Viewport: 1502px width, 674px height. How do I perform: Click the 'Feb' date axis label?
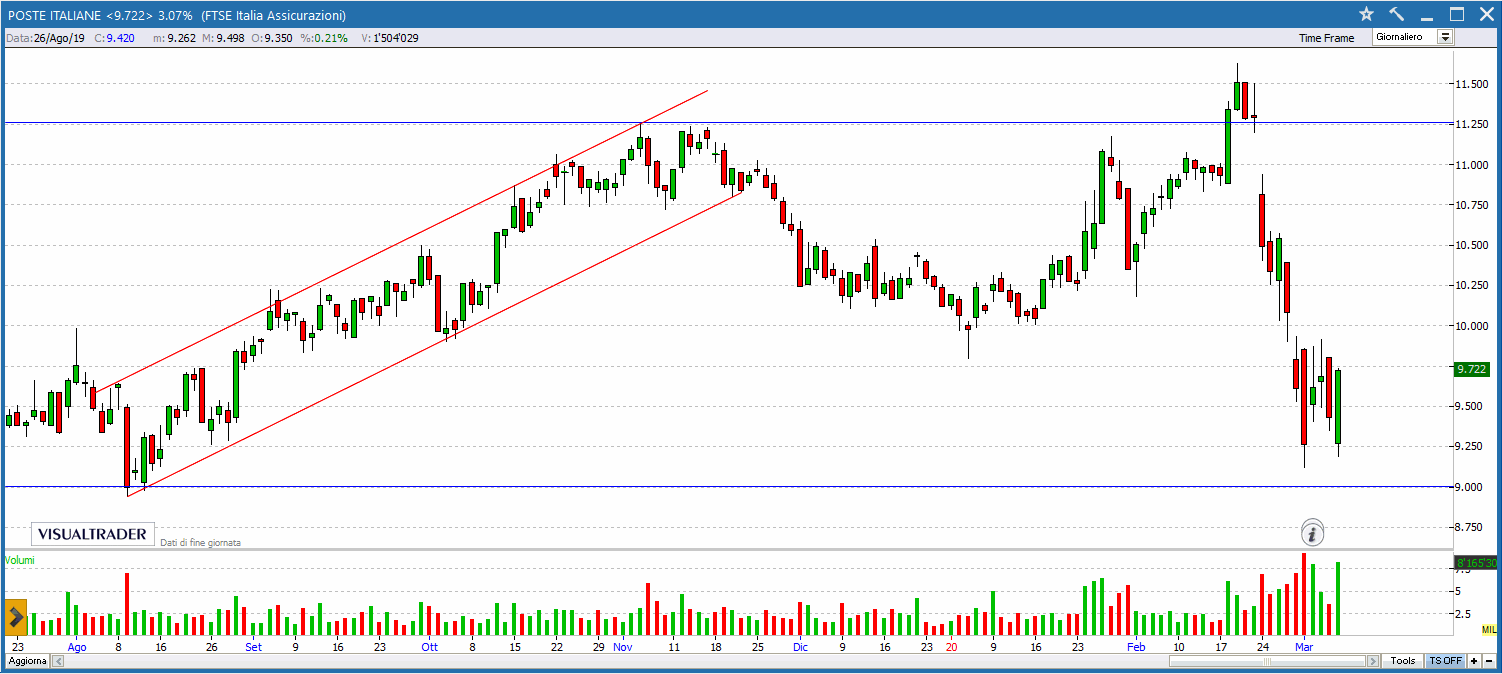click(1136, 647)
